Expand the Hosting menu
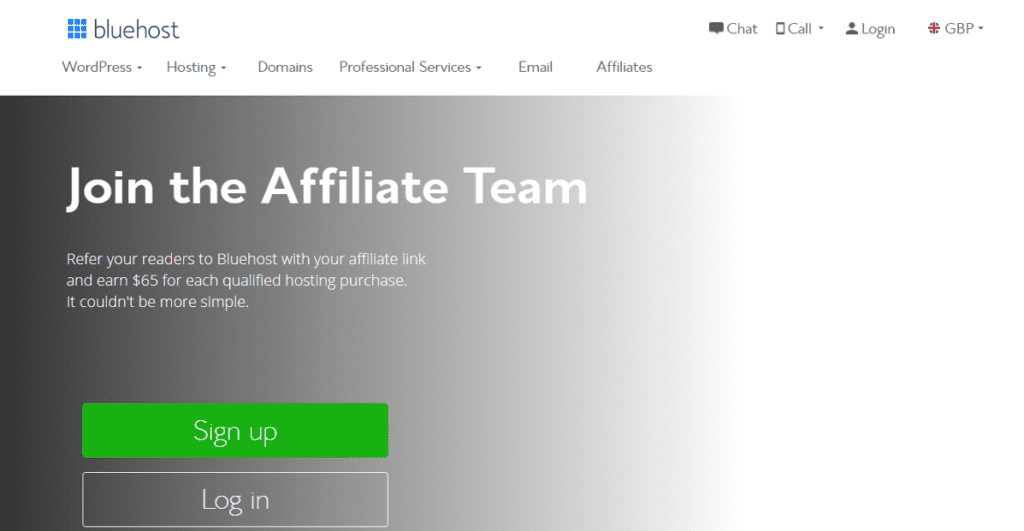 coord(196,67)
